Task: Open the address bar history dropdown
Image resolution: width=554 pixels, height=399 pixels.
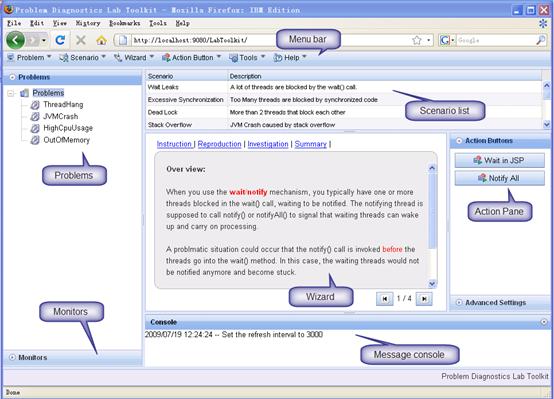Action: [x=429, y=40]
